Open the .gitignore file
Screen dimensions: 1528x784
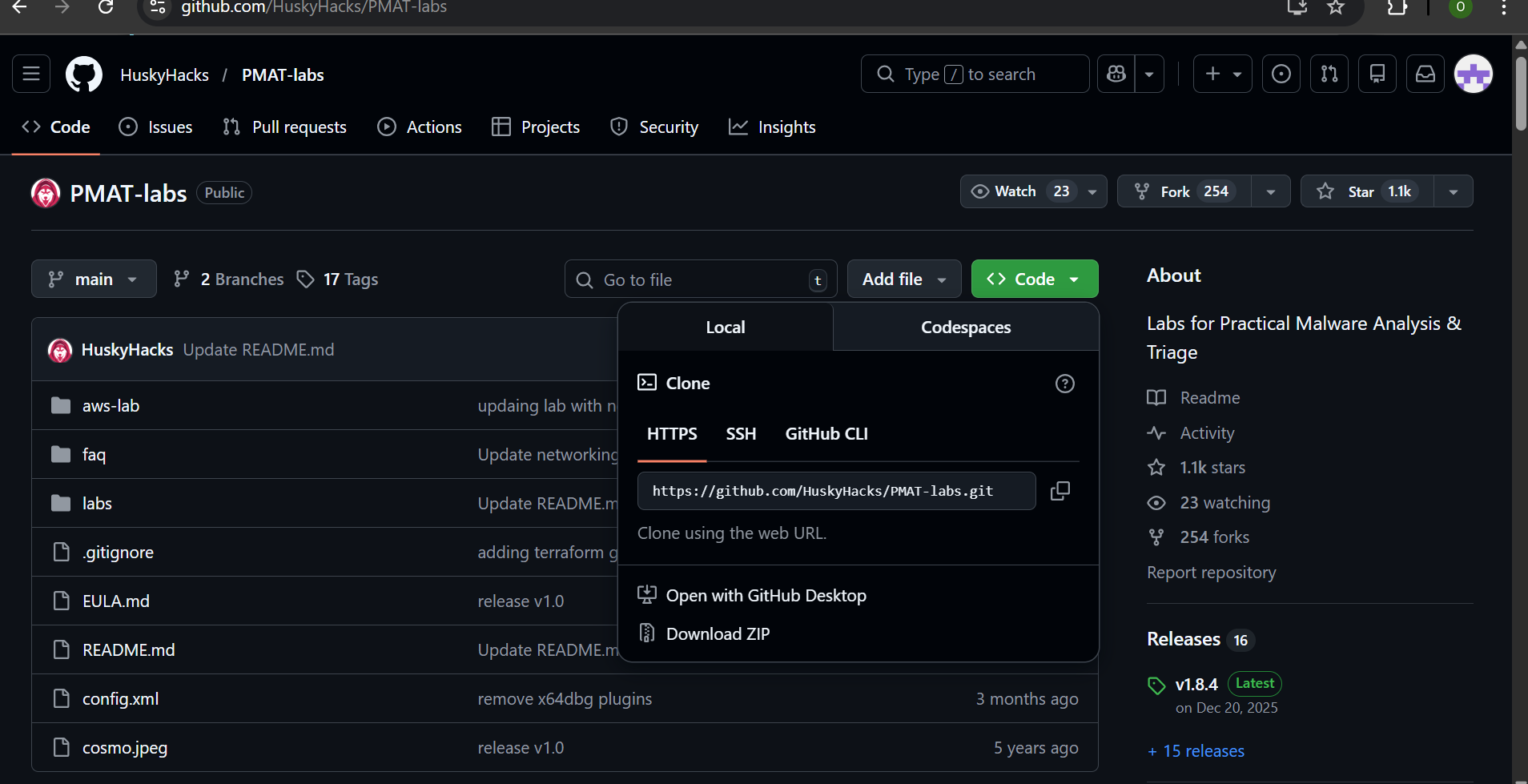(118, 553)
